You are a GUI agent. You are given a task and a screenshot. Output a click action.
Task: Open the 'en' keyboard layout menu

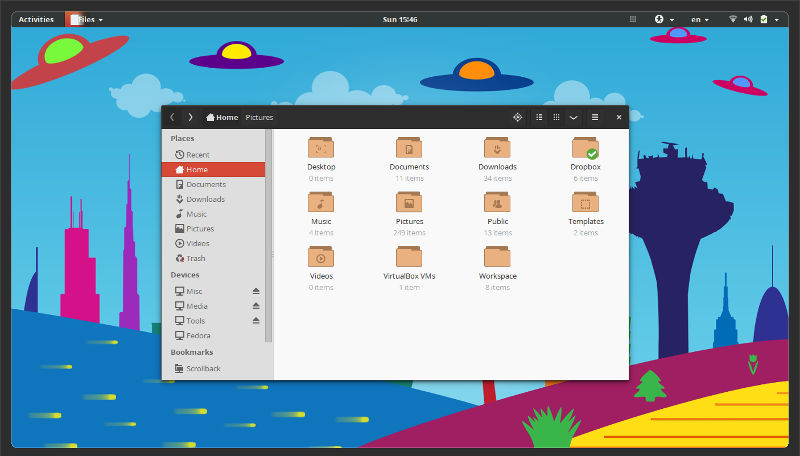(x=700, y=19)
